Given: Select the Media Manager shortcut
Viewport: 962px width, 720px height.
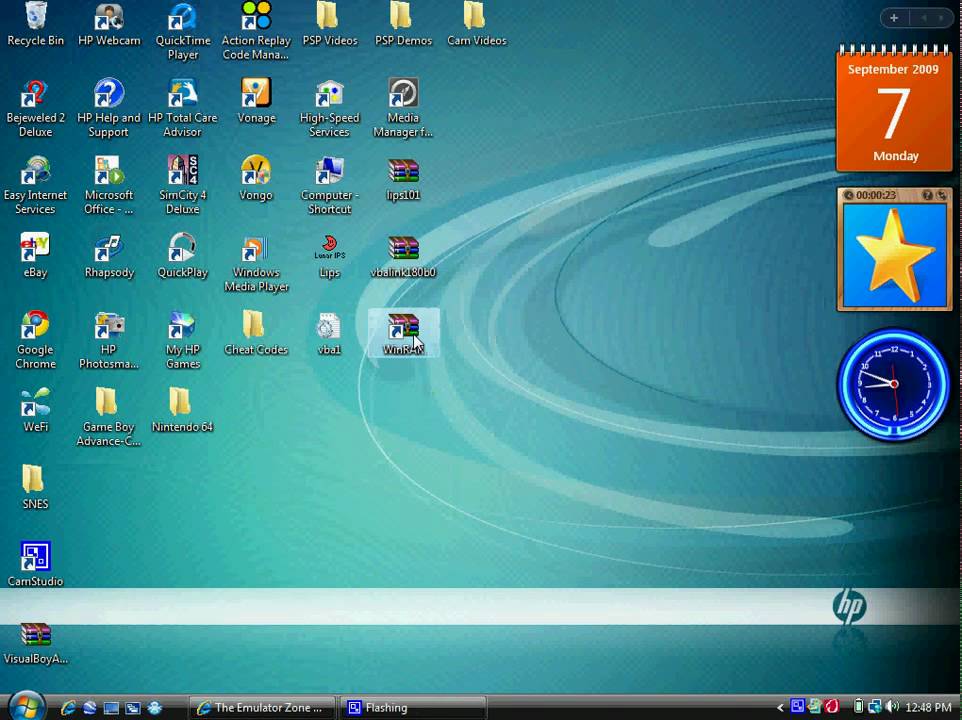Looking at the screenshot, I should [403, 108].
